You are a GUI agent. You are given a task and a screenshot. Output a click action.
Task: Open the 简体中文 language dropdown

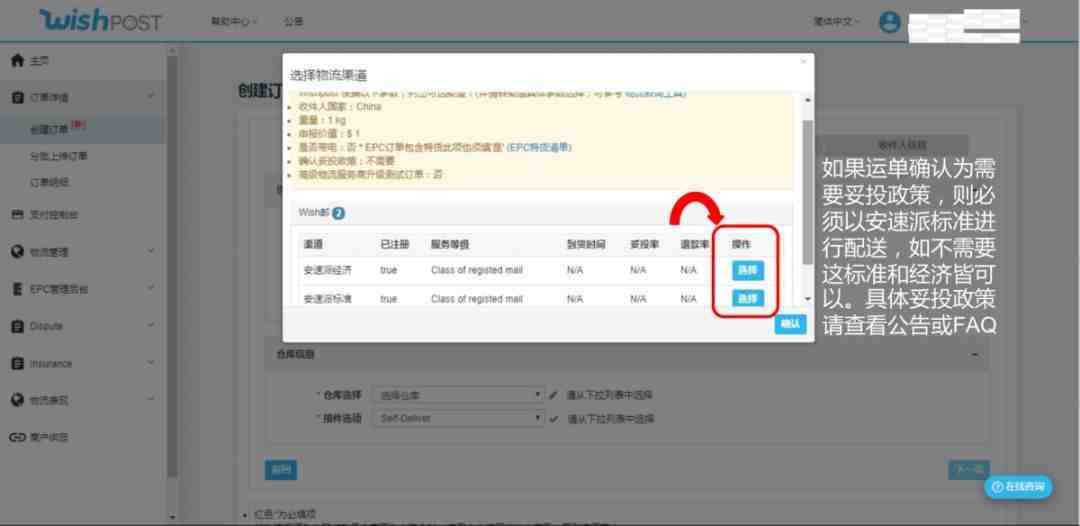coord(836,21)
